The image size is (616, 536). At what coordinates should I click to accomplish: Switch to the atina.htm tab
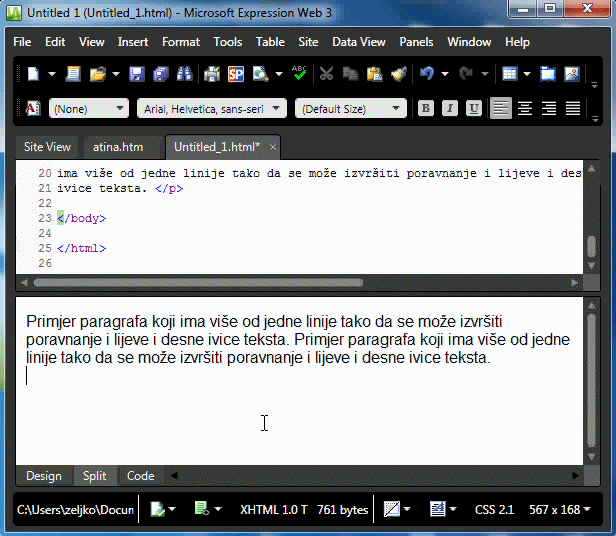coord(118,147)
